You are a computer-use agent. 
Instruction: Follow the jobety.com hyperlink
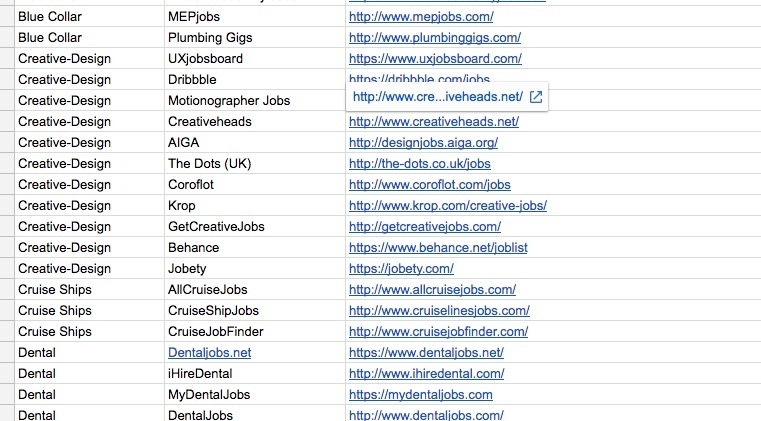401,269
